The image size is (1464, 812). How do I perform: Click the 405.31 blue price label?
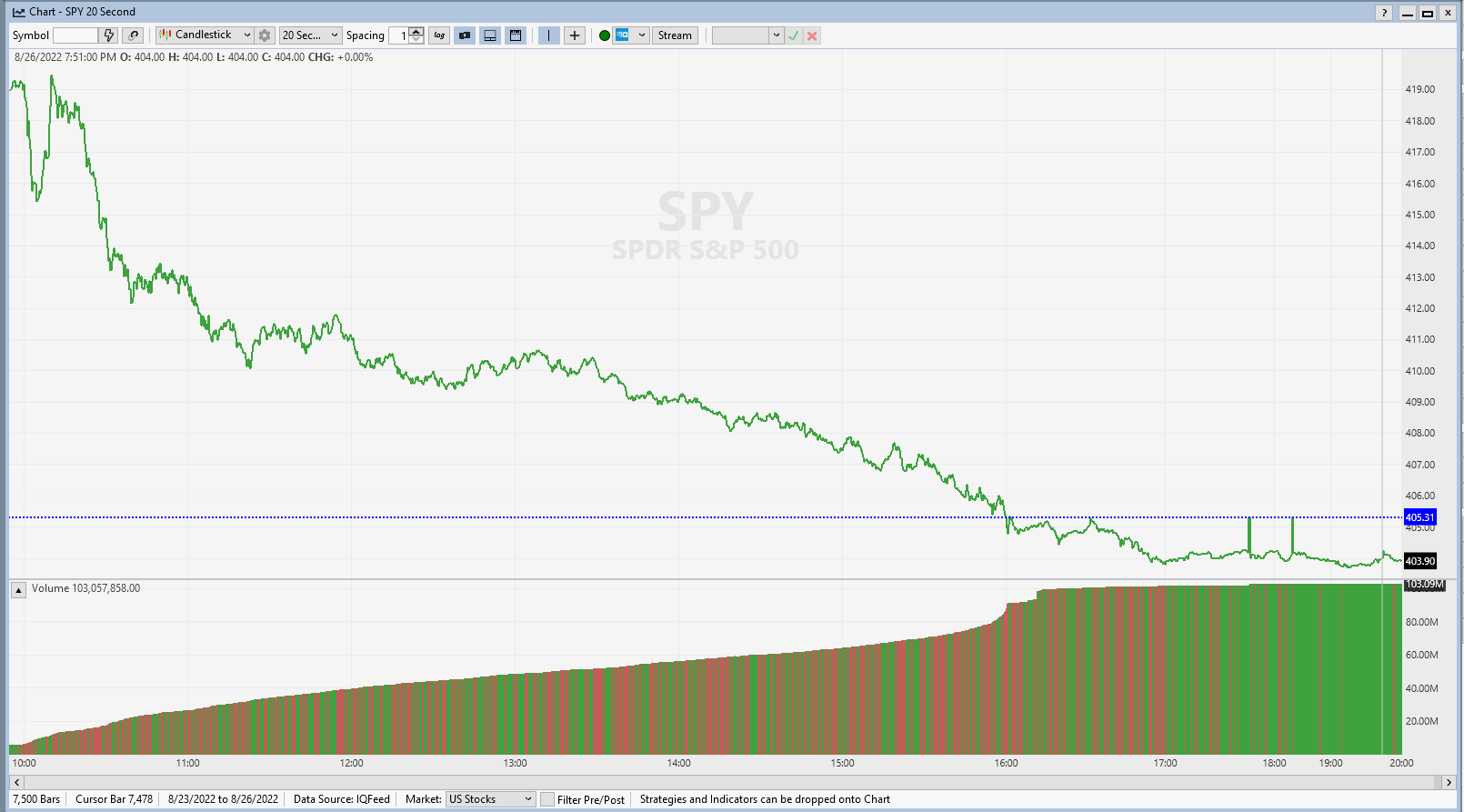point(1419,517)
